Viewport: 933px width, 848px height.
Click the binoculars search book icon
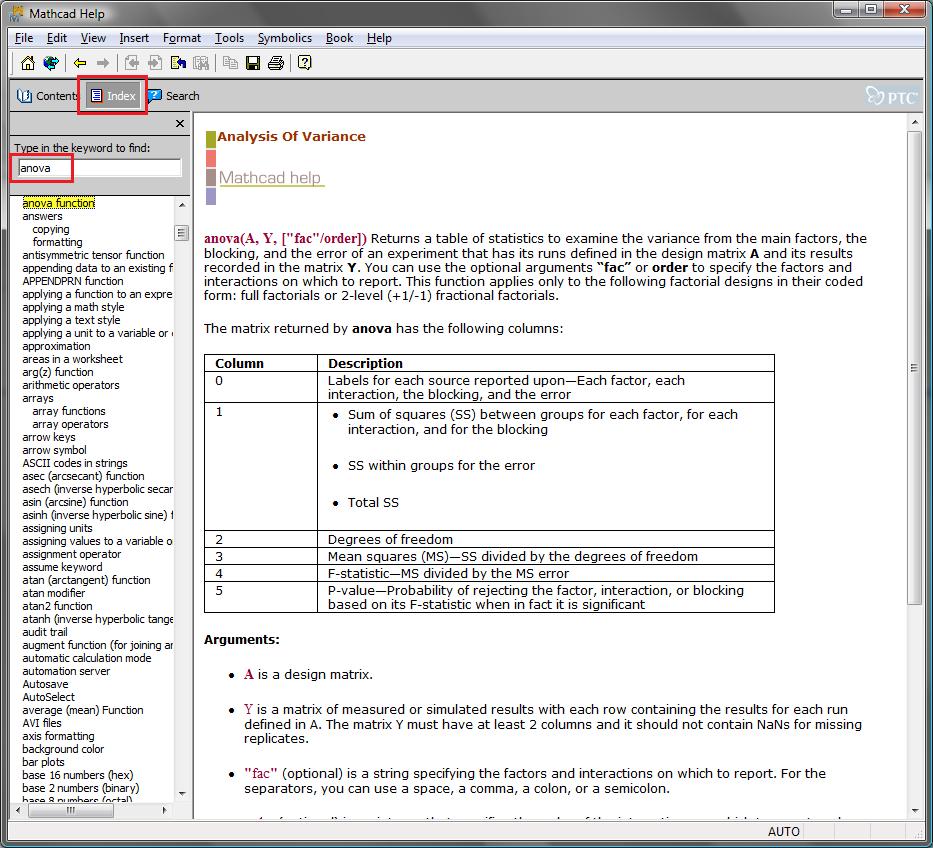201,63
